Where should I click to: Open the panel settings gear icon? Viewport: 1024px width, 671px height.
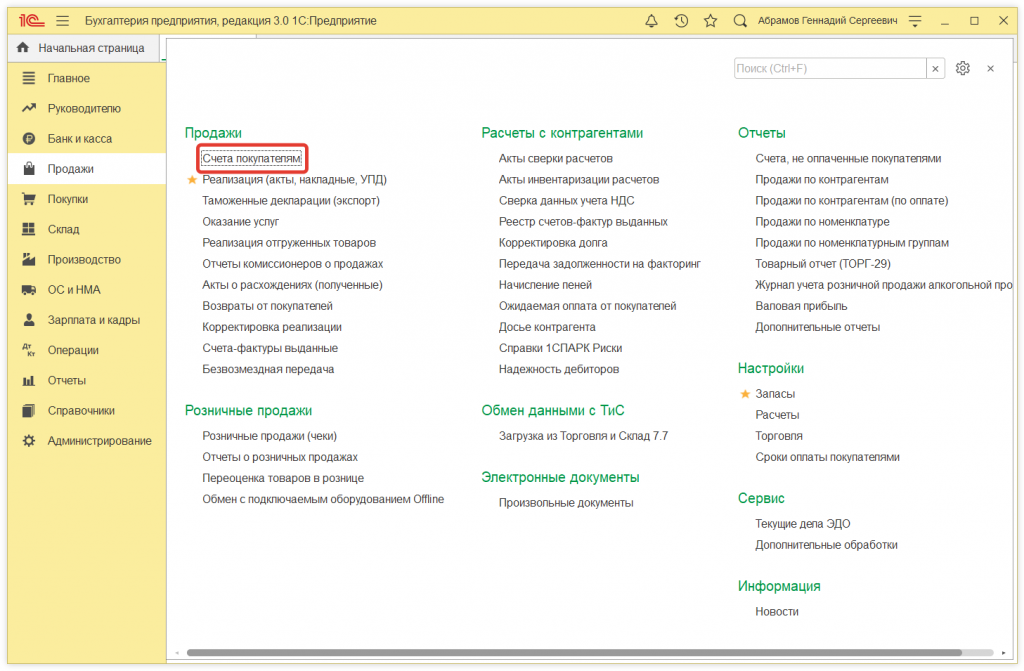[x=962, y=68]
